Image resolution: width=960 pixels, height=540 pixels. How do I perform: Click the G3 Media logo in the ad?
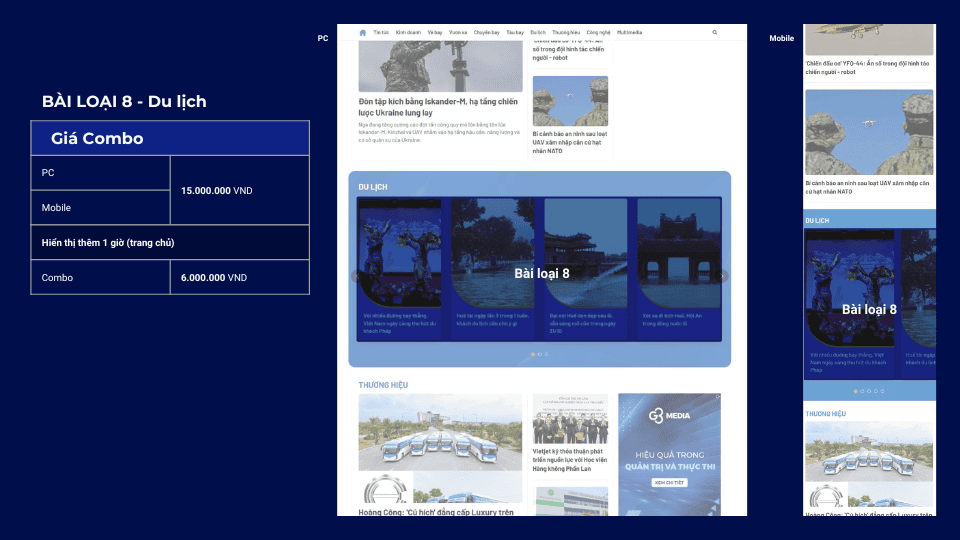[669, 415]
